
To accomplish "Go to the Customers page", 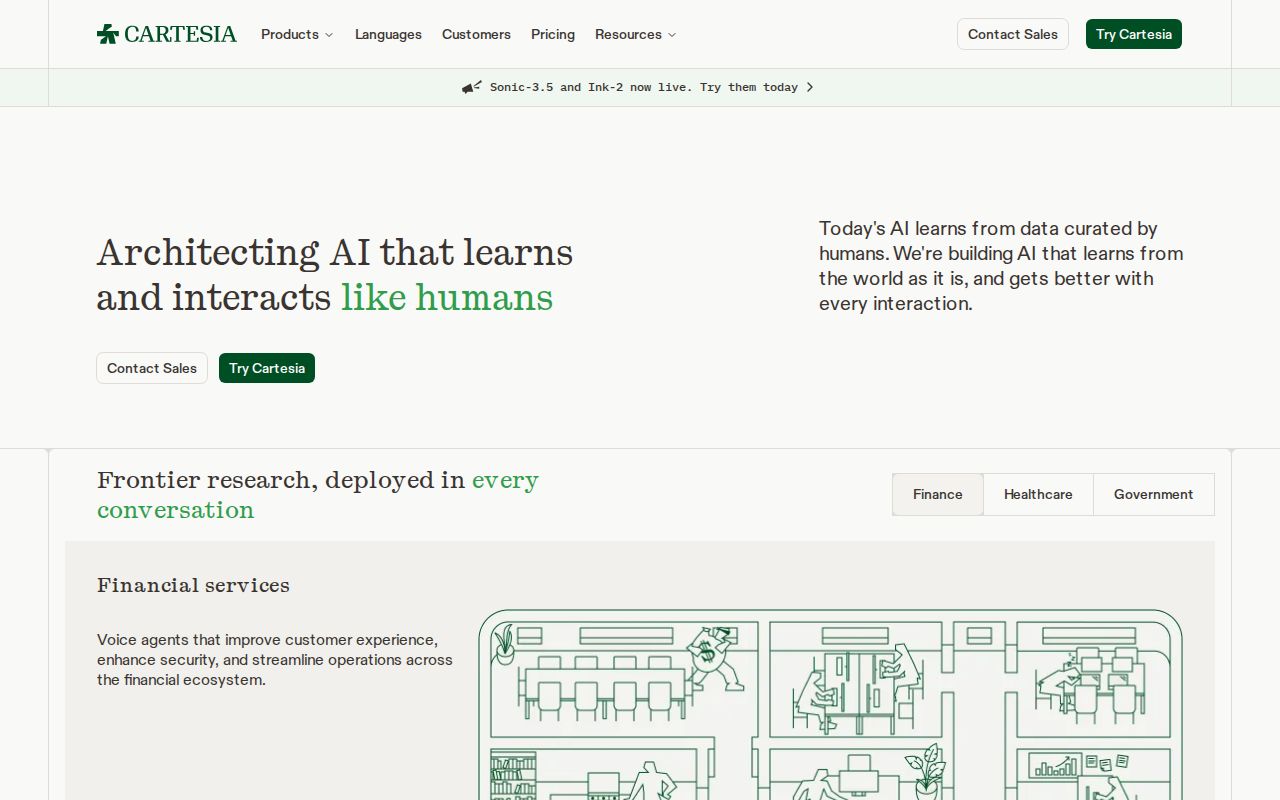I will click(x=476, y=34).
